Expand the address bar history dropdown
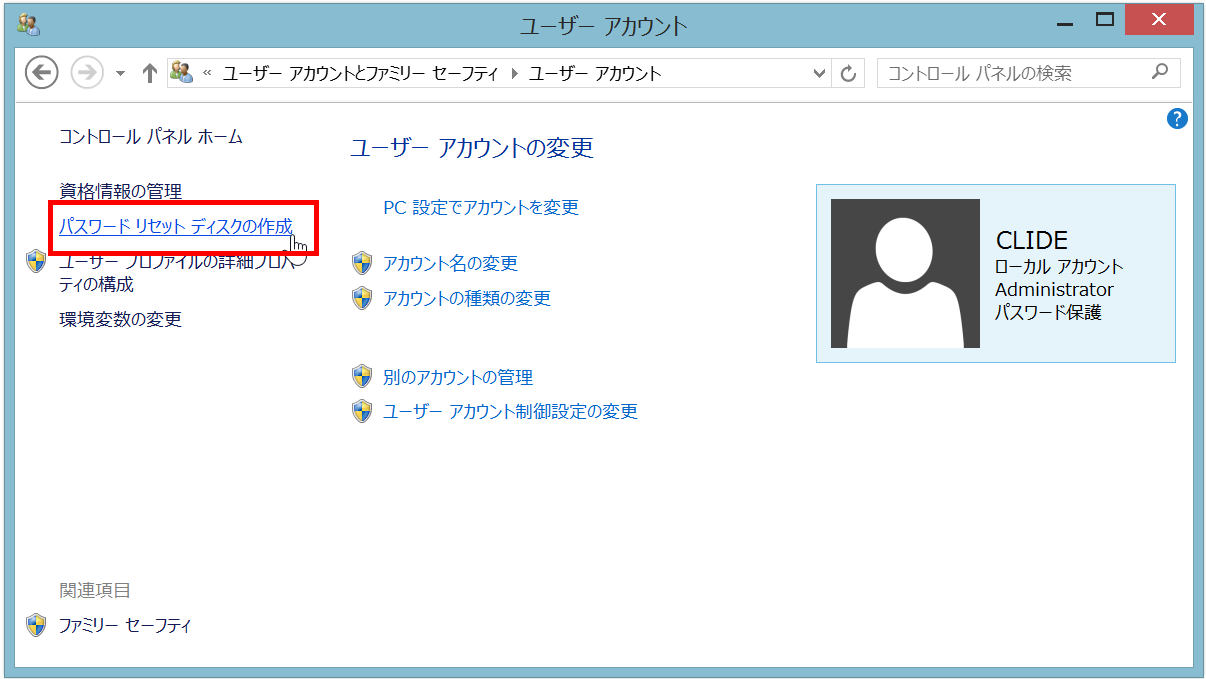1206x679 pixels. [820, 73]
